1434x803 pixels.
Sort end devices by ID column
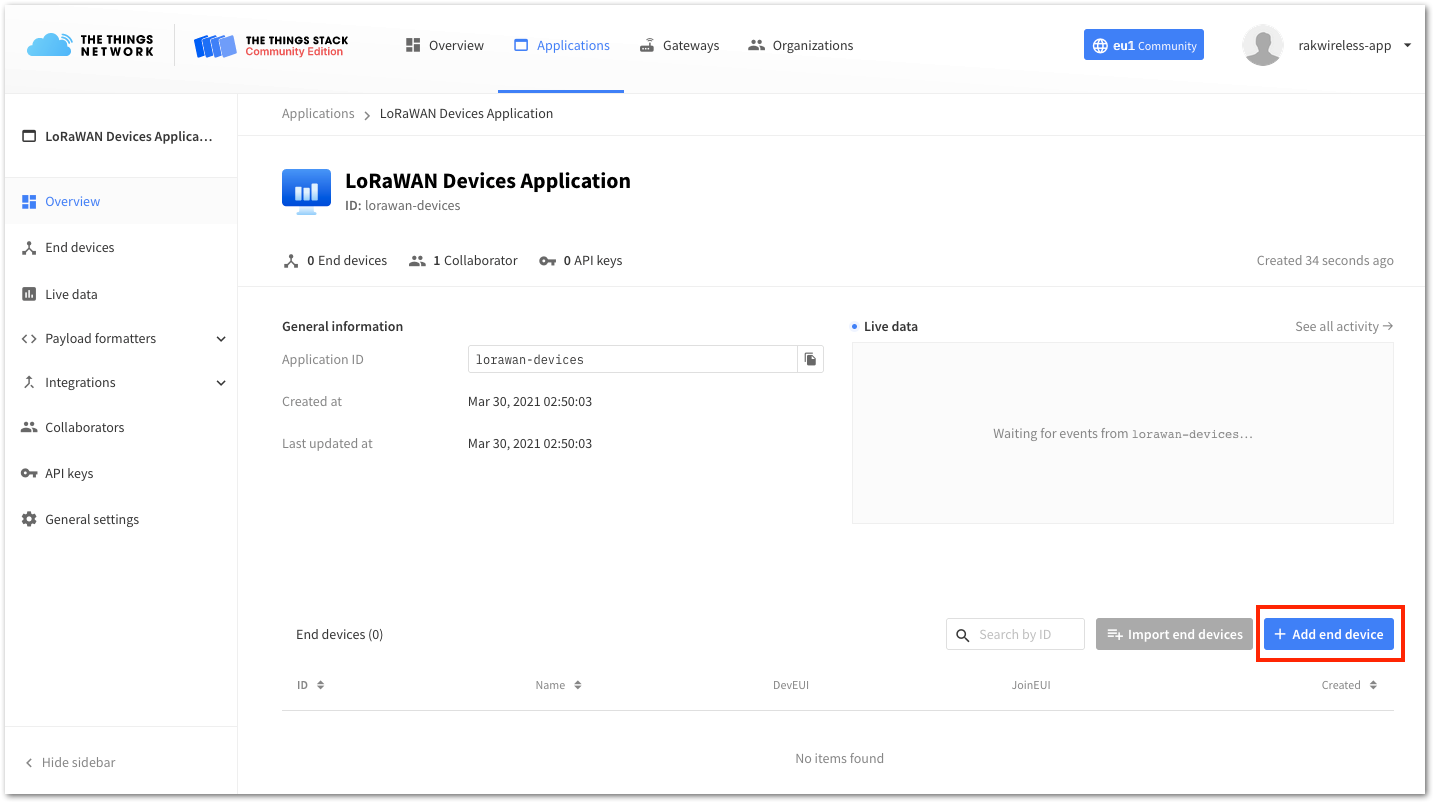(x=310, y=685)
